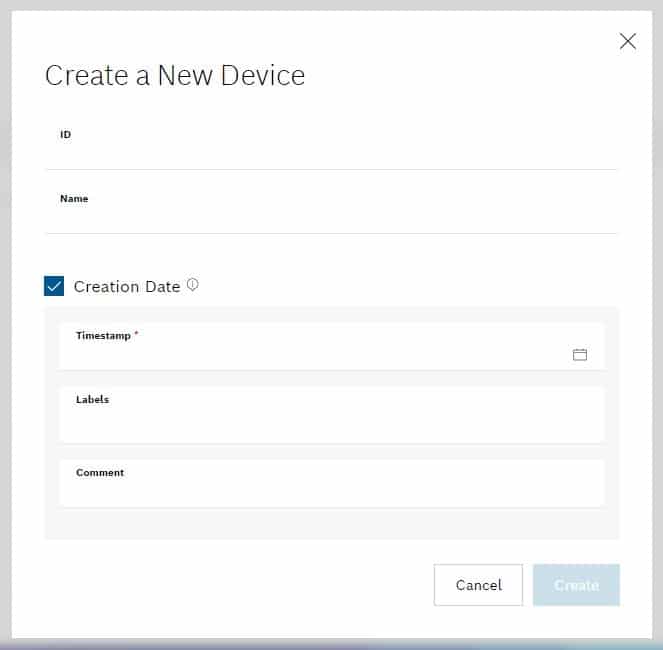This screenshot has width=663, height=650.
Task: Click the info icon beside Creation Date
Action: tap(193, 285)
